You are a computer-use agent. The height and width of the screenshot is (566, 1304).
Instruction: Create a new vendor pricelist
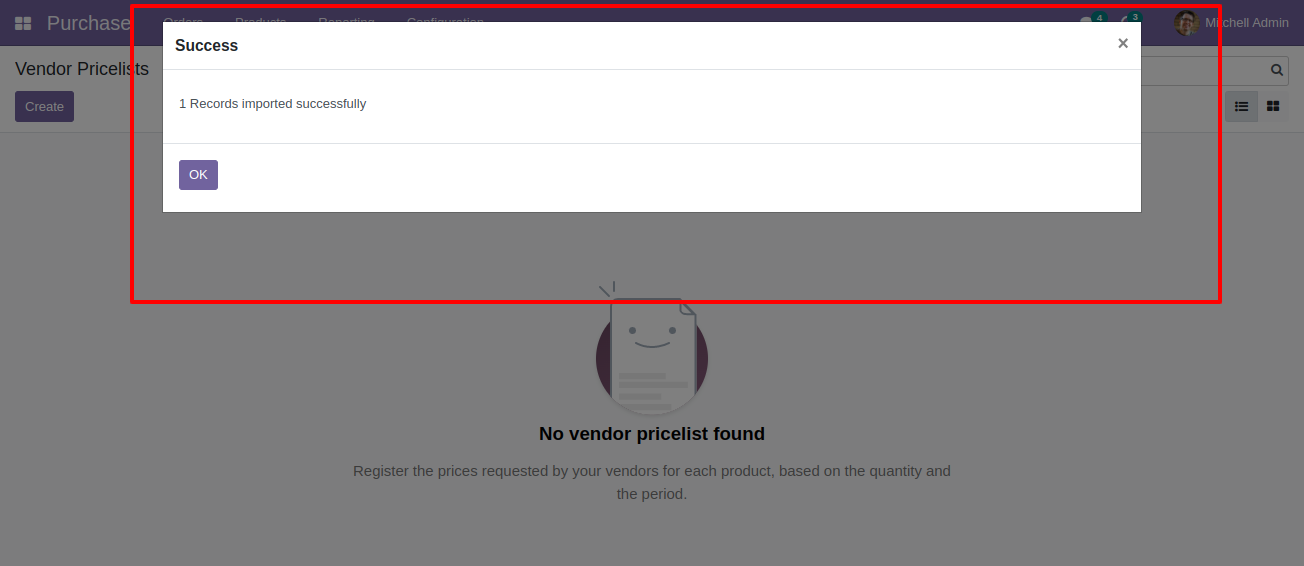(44, 107)
